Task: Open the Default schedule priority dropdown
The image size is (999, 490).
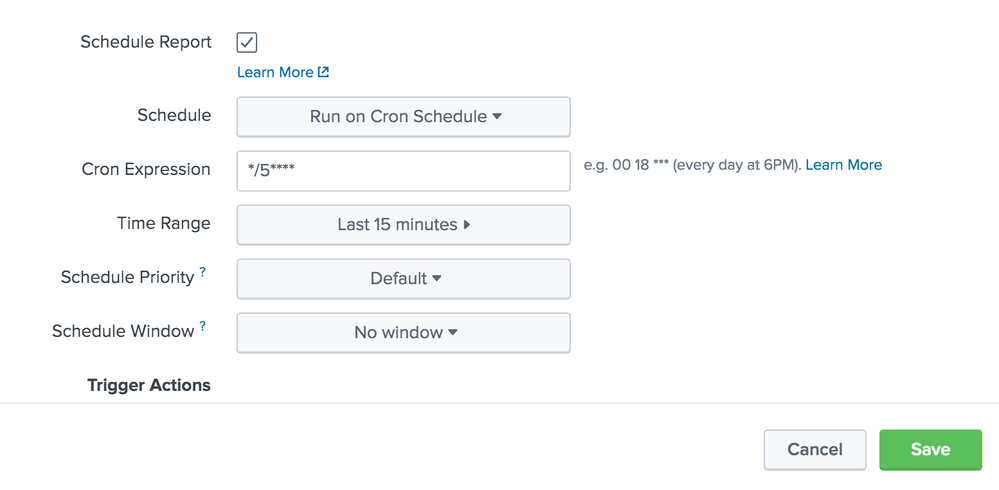Action: tap(403, 278)
